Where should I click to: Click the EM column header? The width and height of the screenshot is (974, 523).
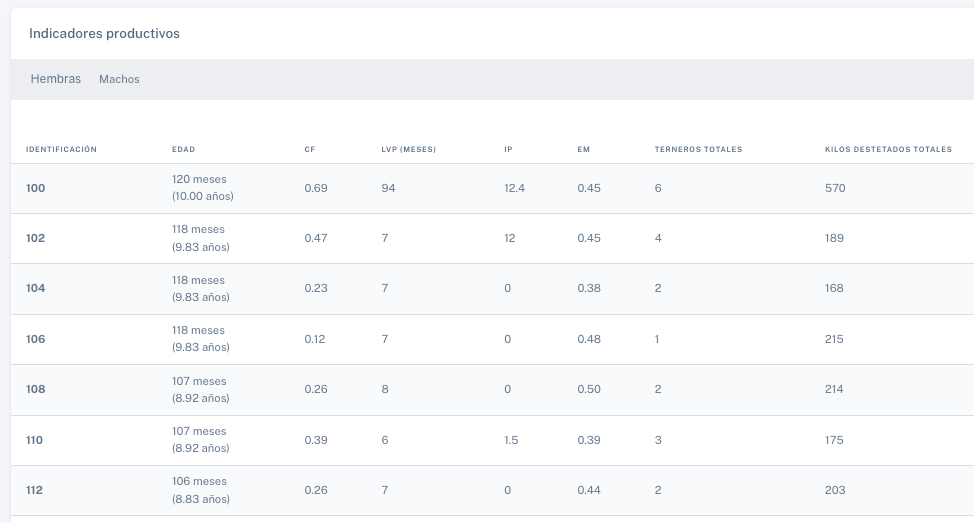point(583,149)
